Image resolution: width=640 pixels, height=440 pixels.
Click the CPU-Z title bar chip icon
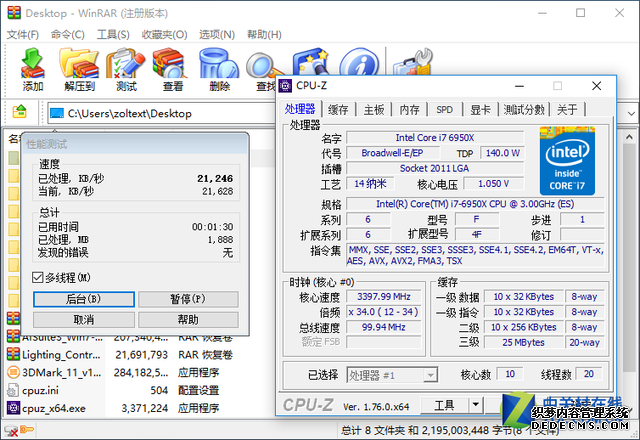click(x=285, y=86)
